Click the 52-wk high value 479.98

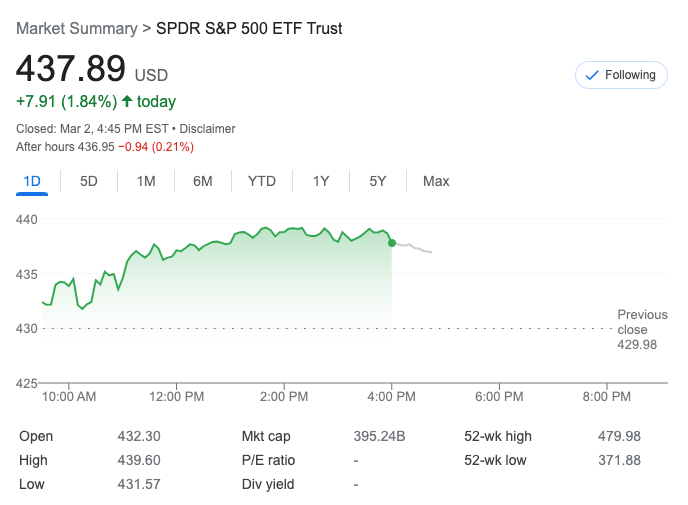[619, 436]
